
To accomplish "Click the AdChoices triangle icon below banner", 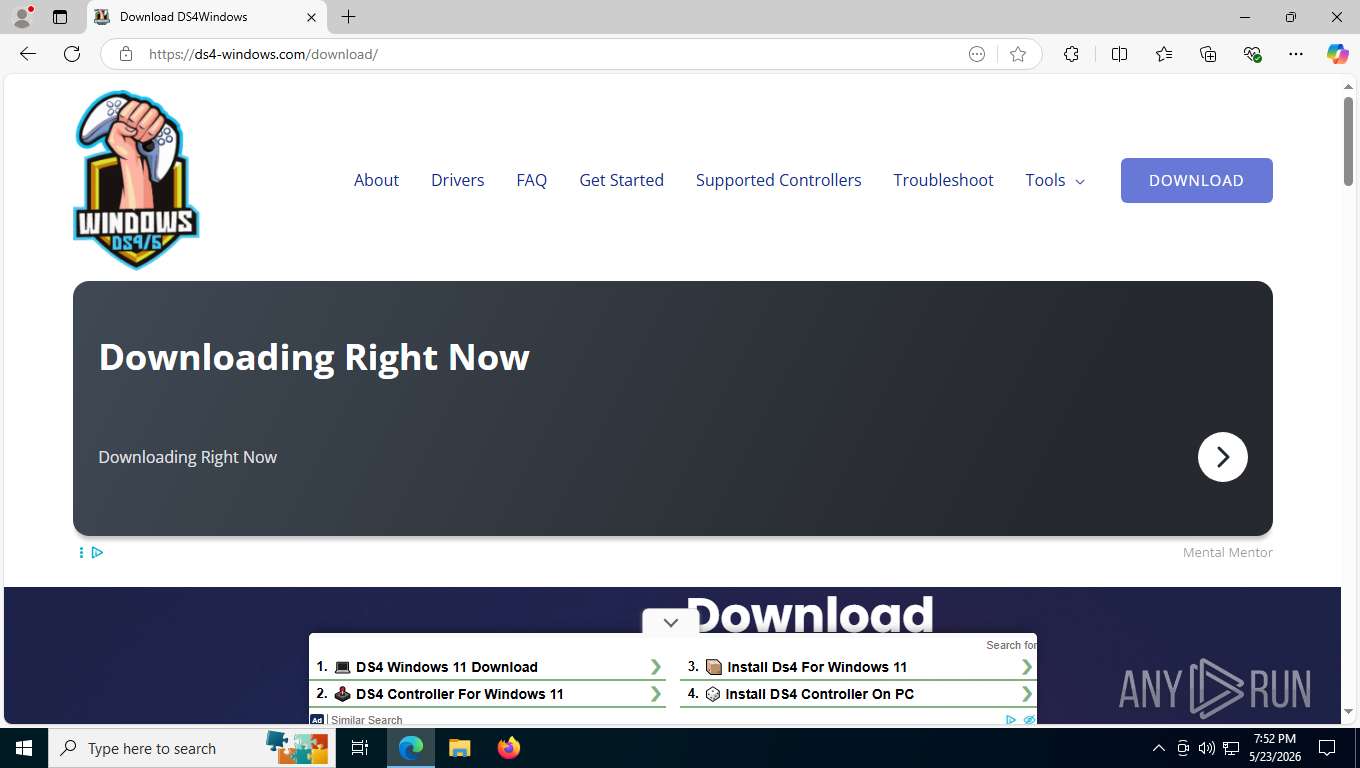I will click(x=97, y=552).
